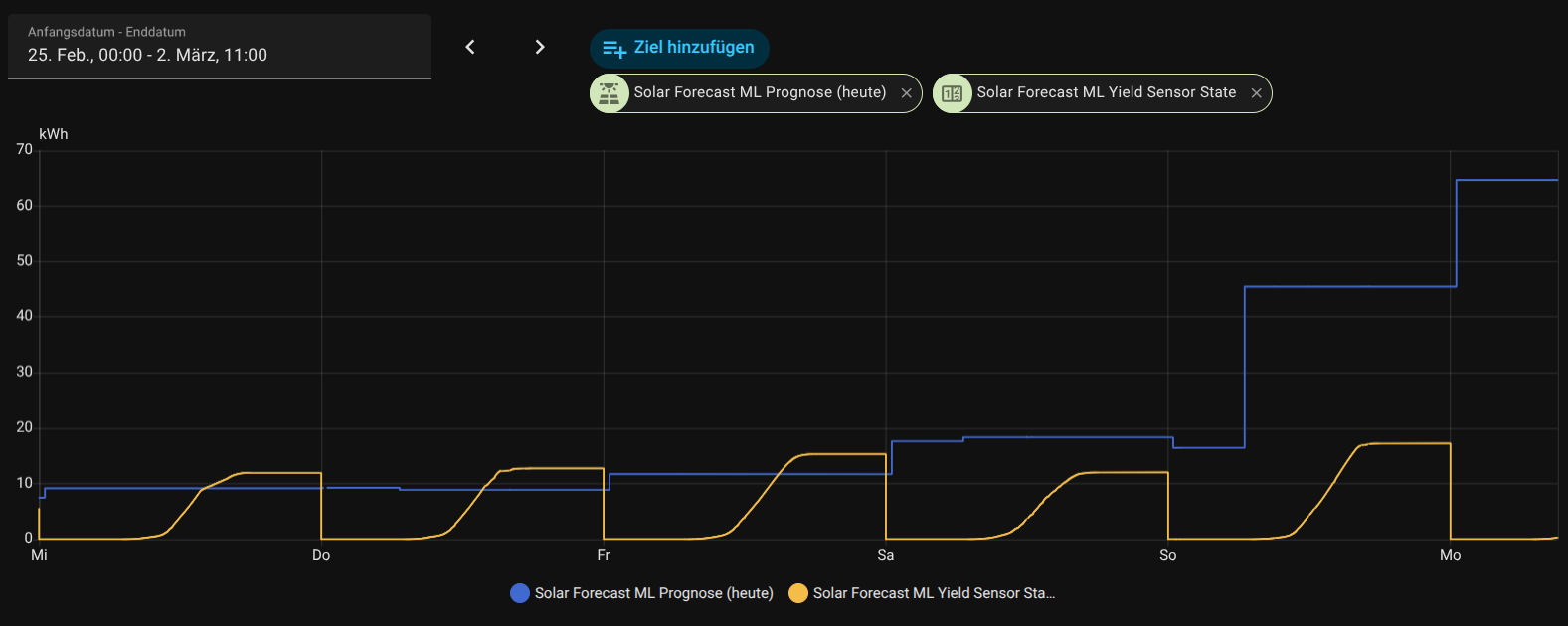Viewport: 1568px width, 626px height.
Task: Click the 'Do' x-axis day label
Action: tap(321, 555)
